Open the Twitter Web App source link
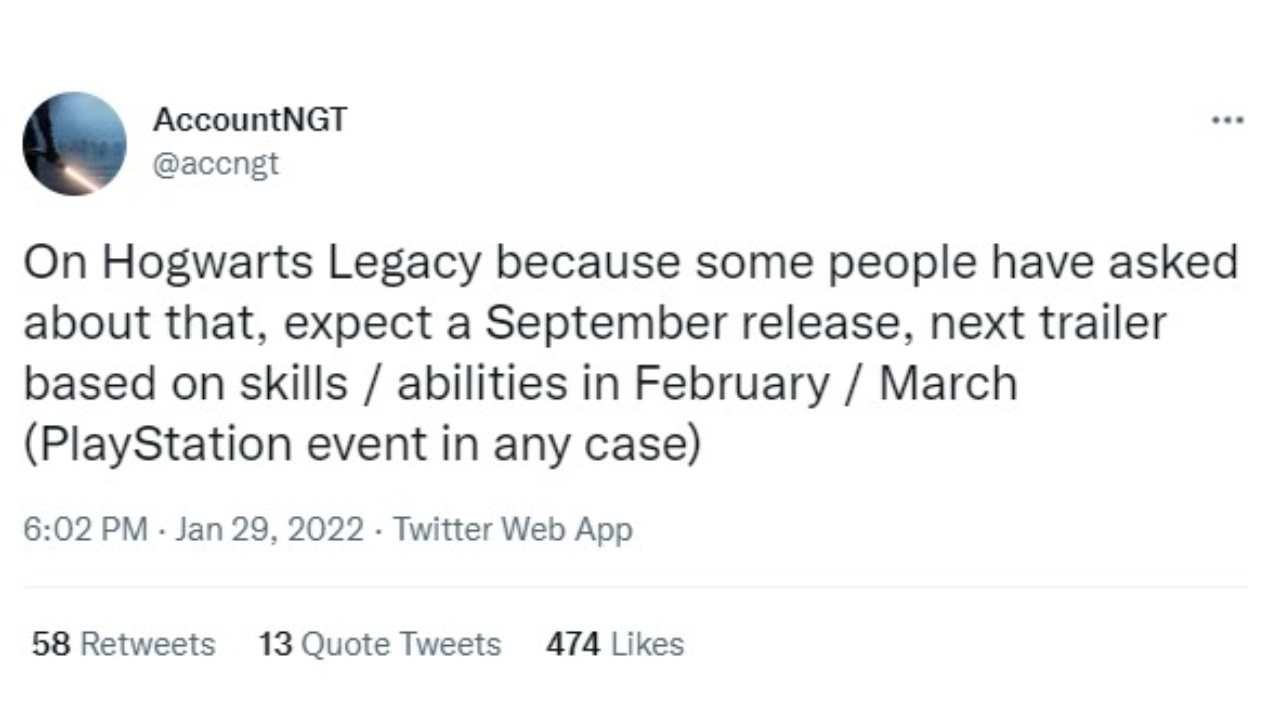Image resolution: width=1280 pixels, height=720 pixels. pos(513,529)
